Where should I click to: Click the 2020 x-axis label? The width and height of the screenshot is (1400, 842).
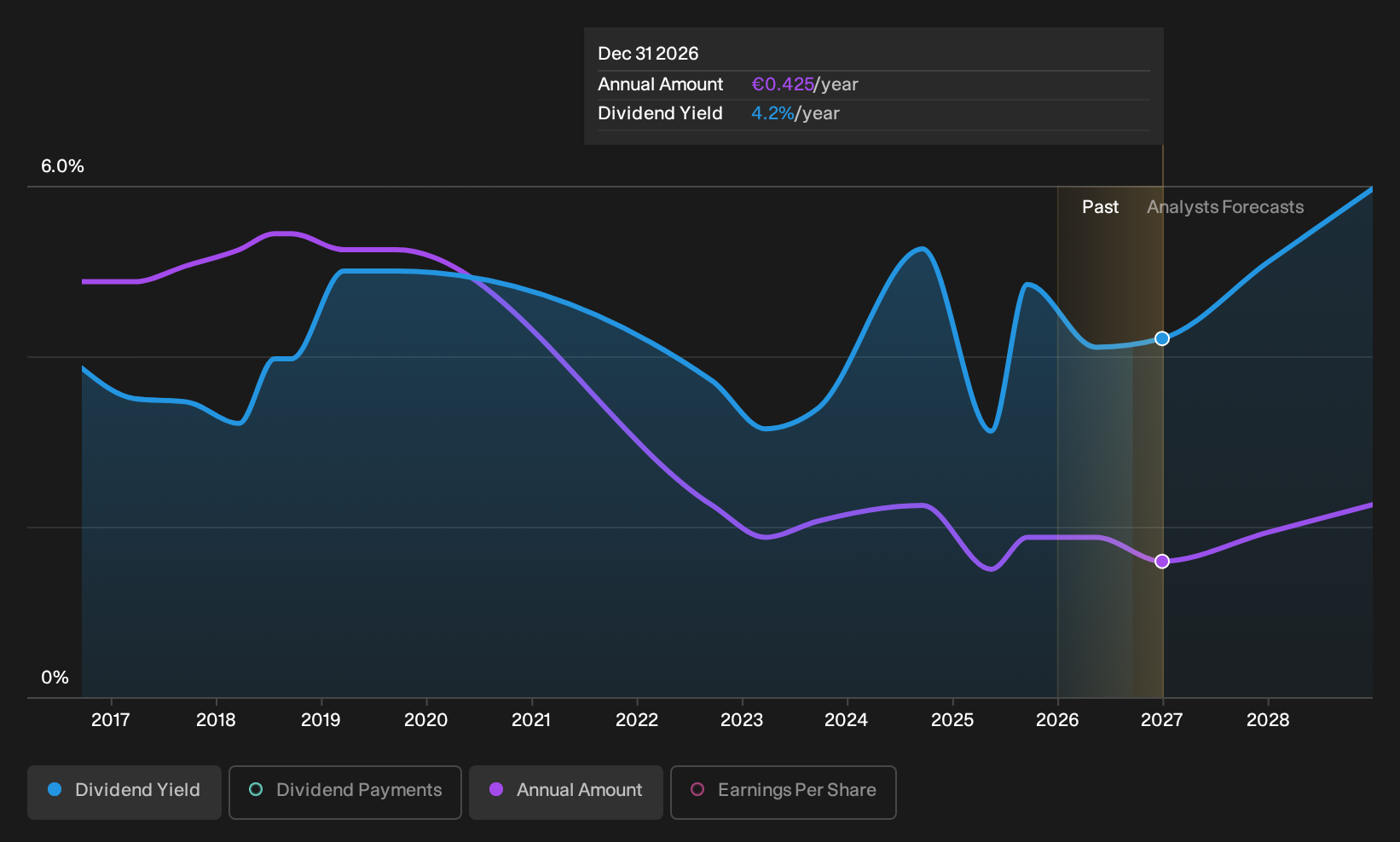pyautogui.click(x=425, y=720)
